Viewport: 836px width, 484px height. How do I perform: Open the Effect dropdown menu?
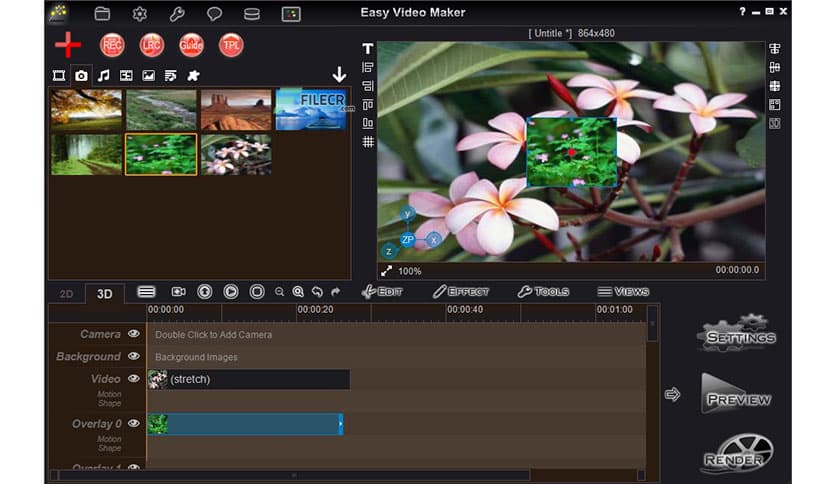coord(460,292)
